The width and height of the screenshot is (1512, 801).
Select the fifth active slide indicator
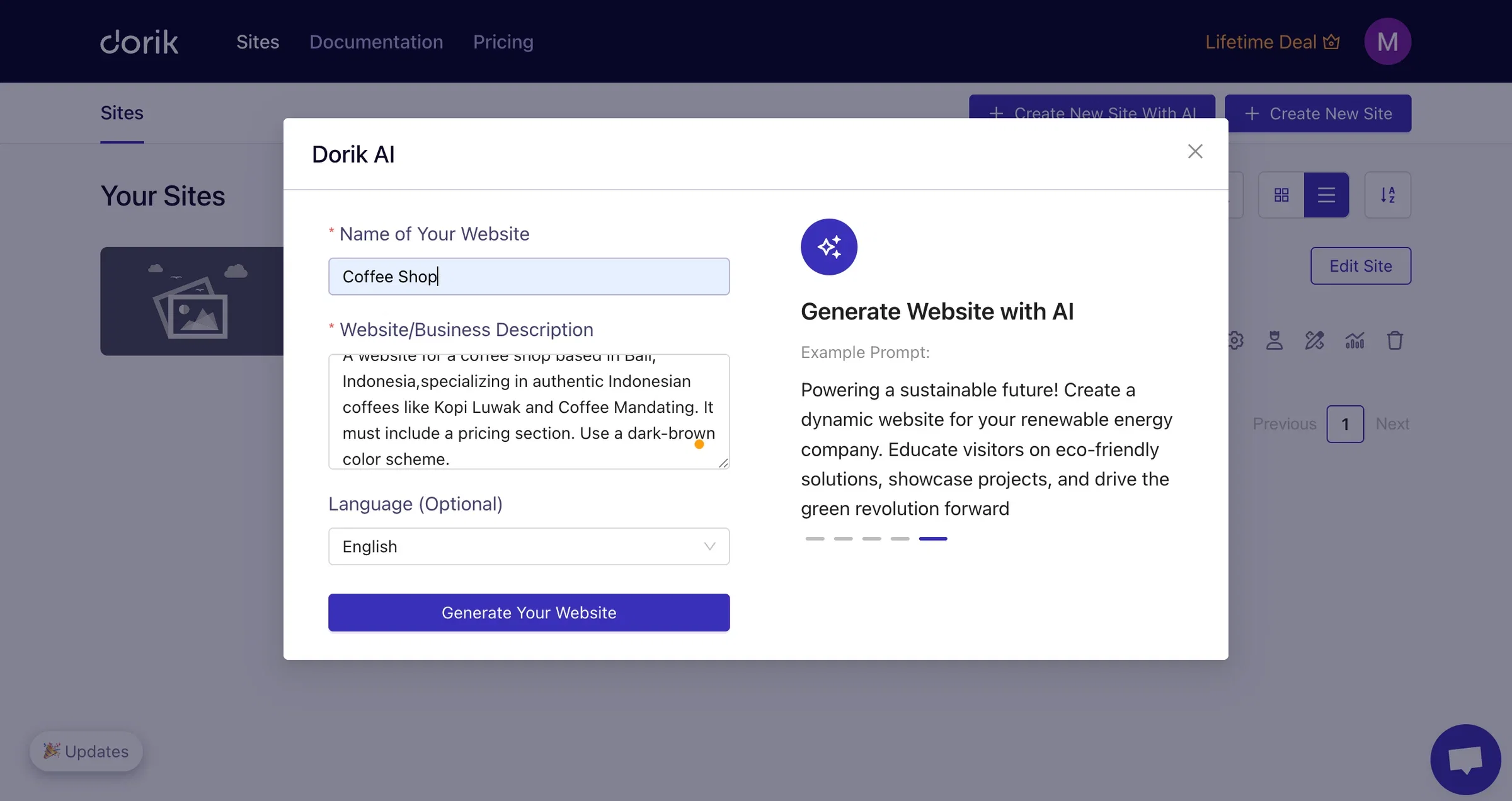(x=933, y=539)
